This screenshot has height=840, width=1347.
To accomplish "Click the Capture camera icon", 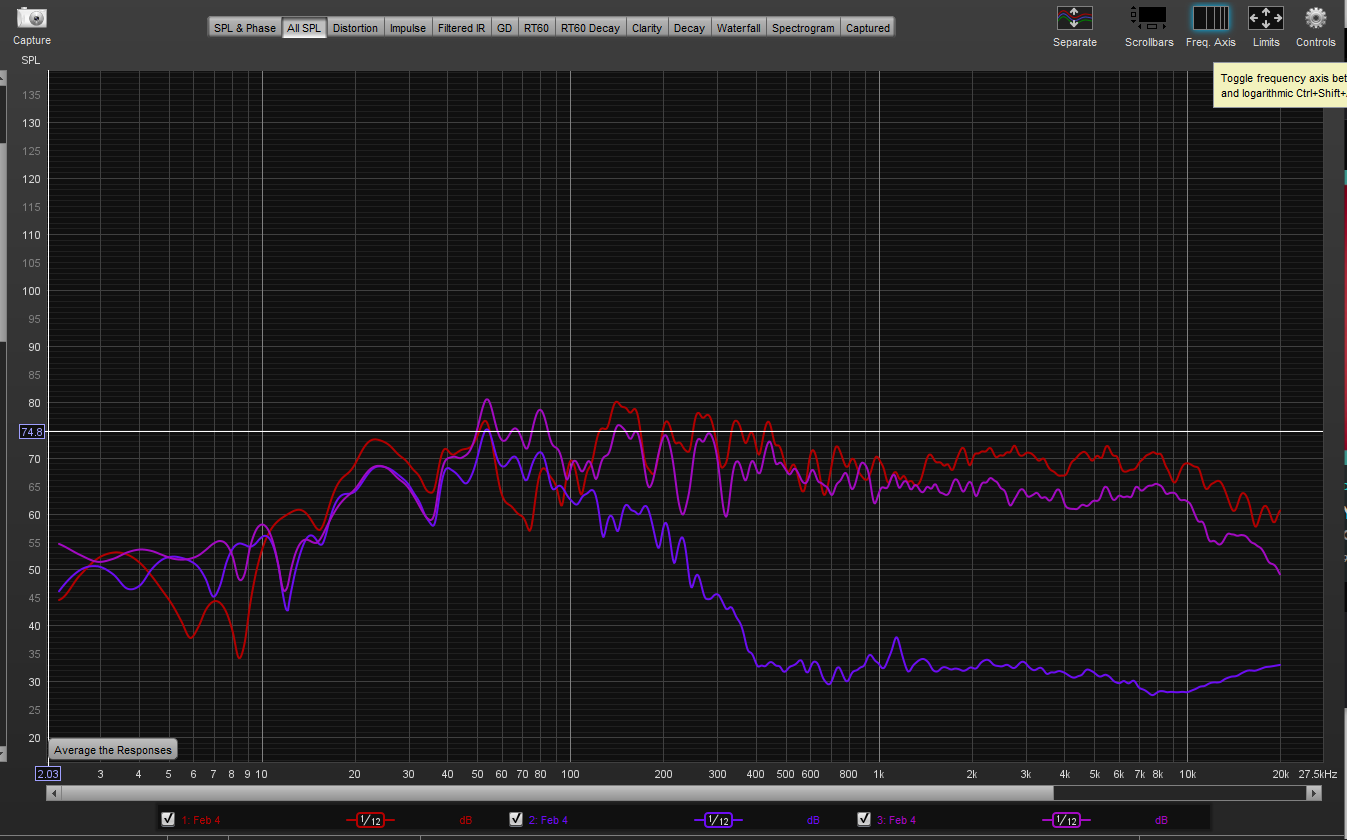I will (x=32, y=17).
